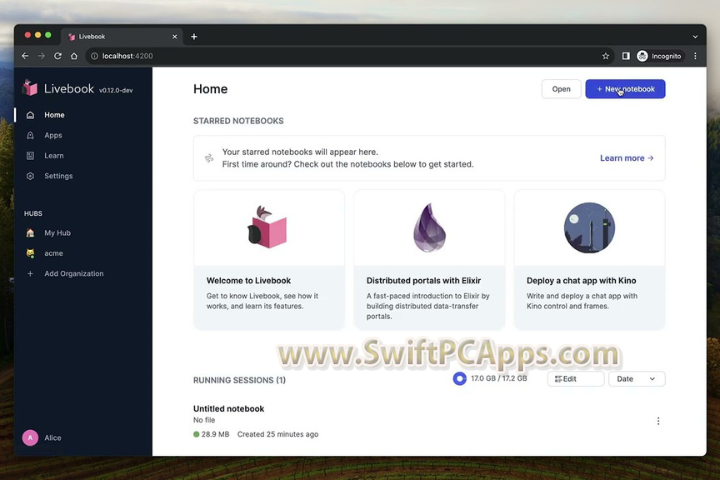
Task: Click the Learn book icon in sidebar
Action: [x=30, y=156]
